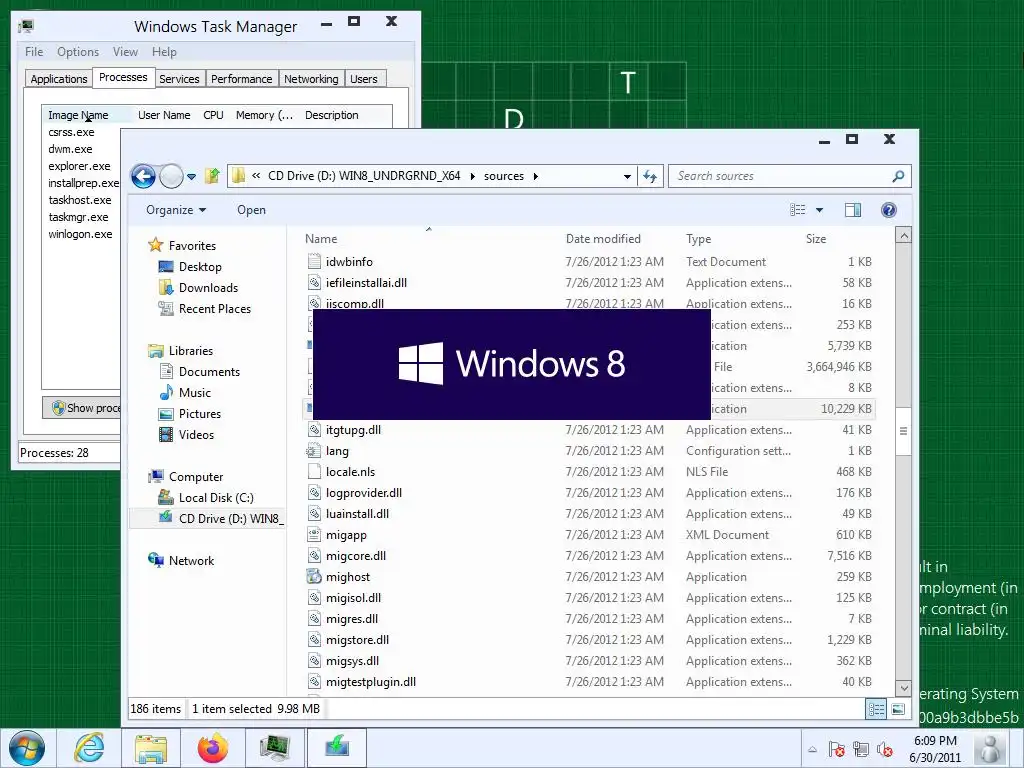
Task: Open Help menu in Task Manager
Action: point(164,52)
